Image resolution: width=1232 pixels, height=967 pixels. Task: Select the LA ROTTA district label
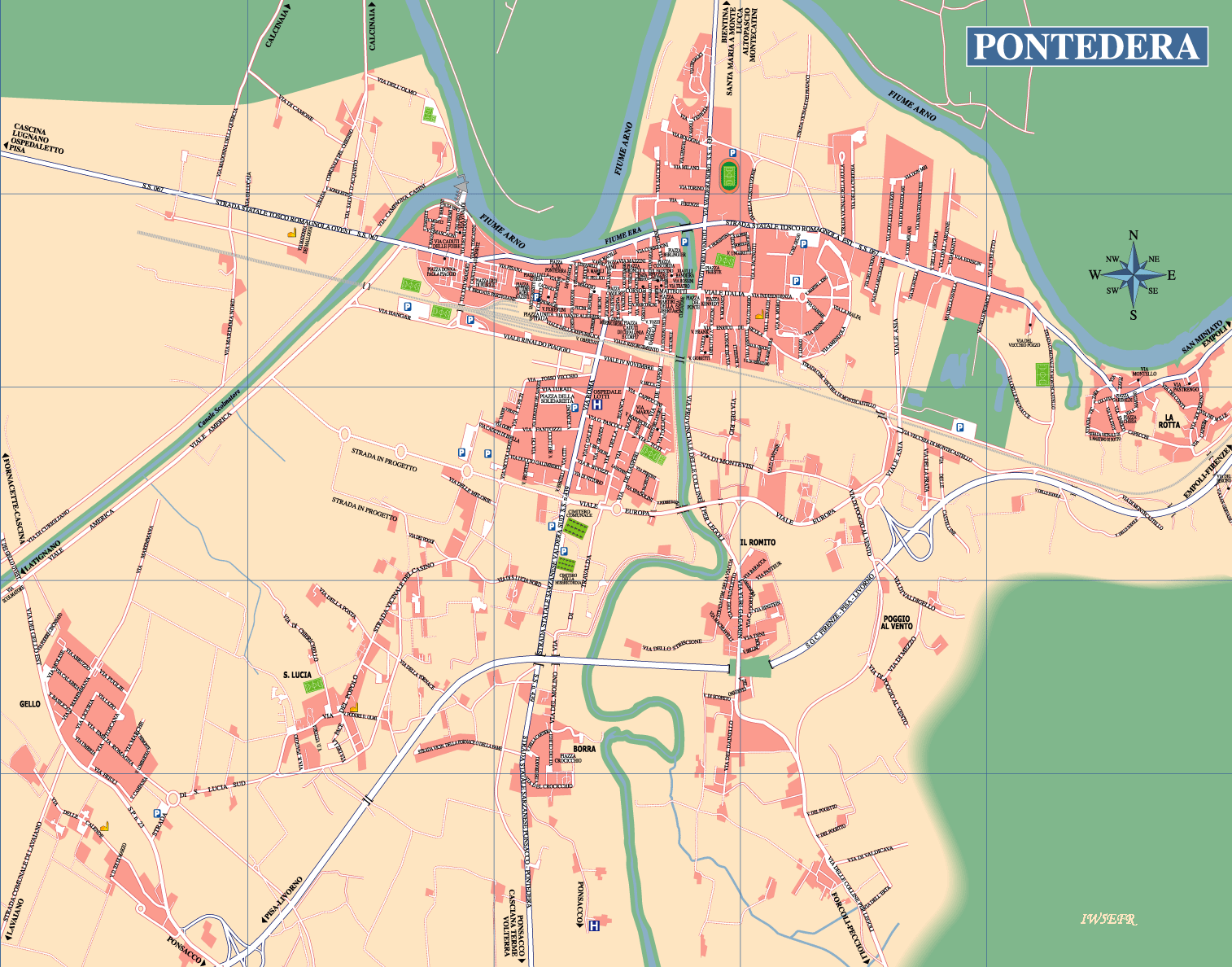pyautogui.click(x=1169, y=421)
